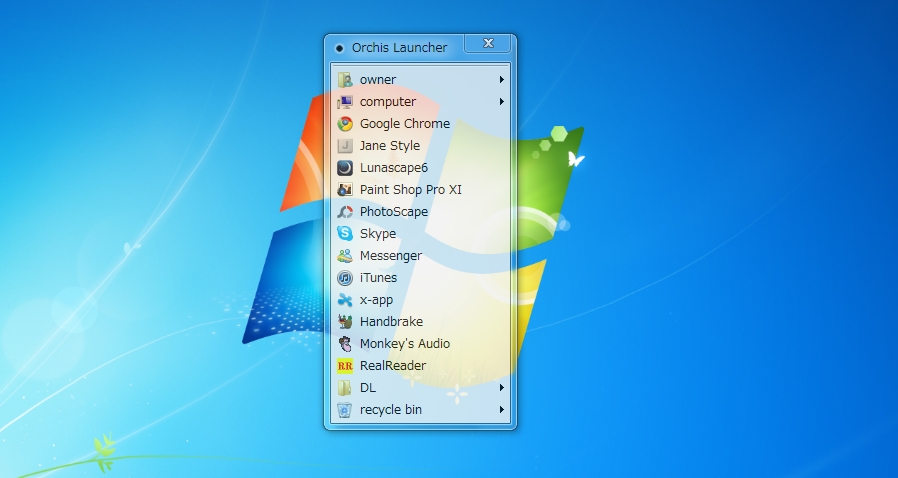The width and height of the screenshot is (898, 478).
Task: Select the Paint Shop Pro XI entry
Action: pyautogui.click(x=420, y=189)
